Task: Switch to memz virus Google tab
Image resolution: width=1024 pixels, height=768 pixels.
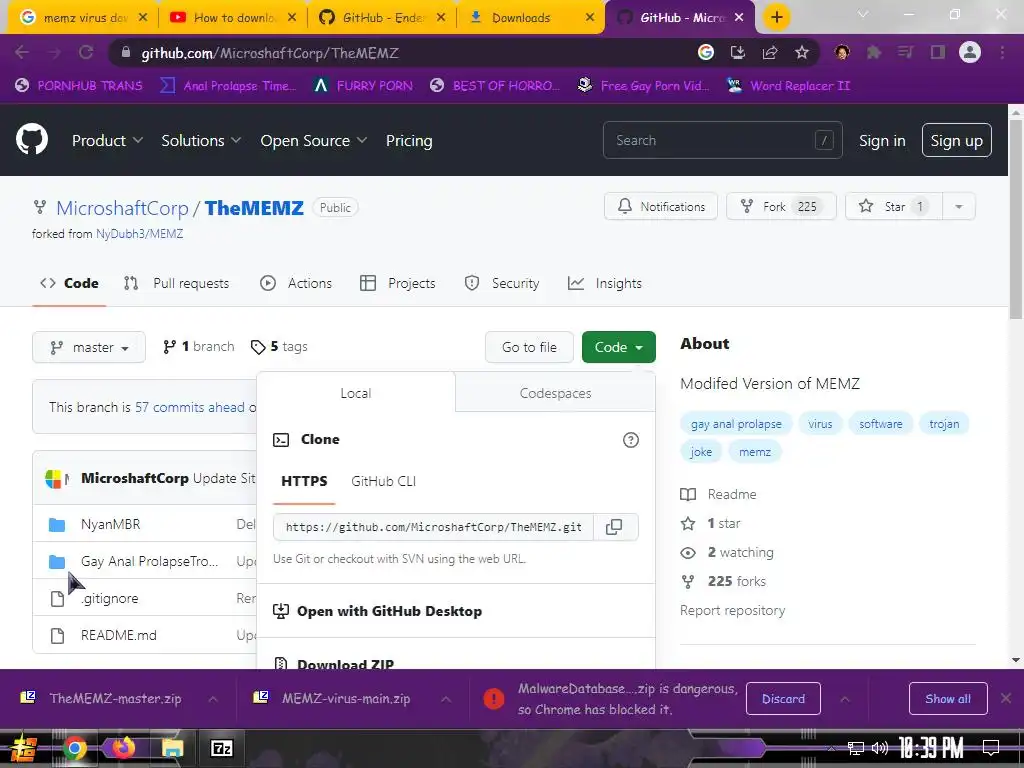Action: [82, 18]
